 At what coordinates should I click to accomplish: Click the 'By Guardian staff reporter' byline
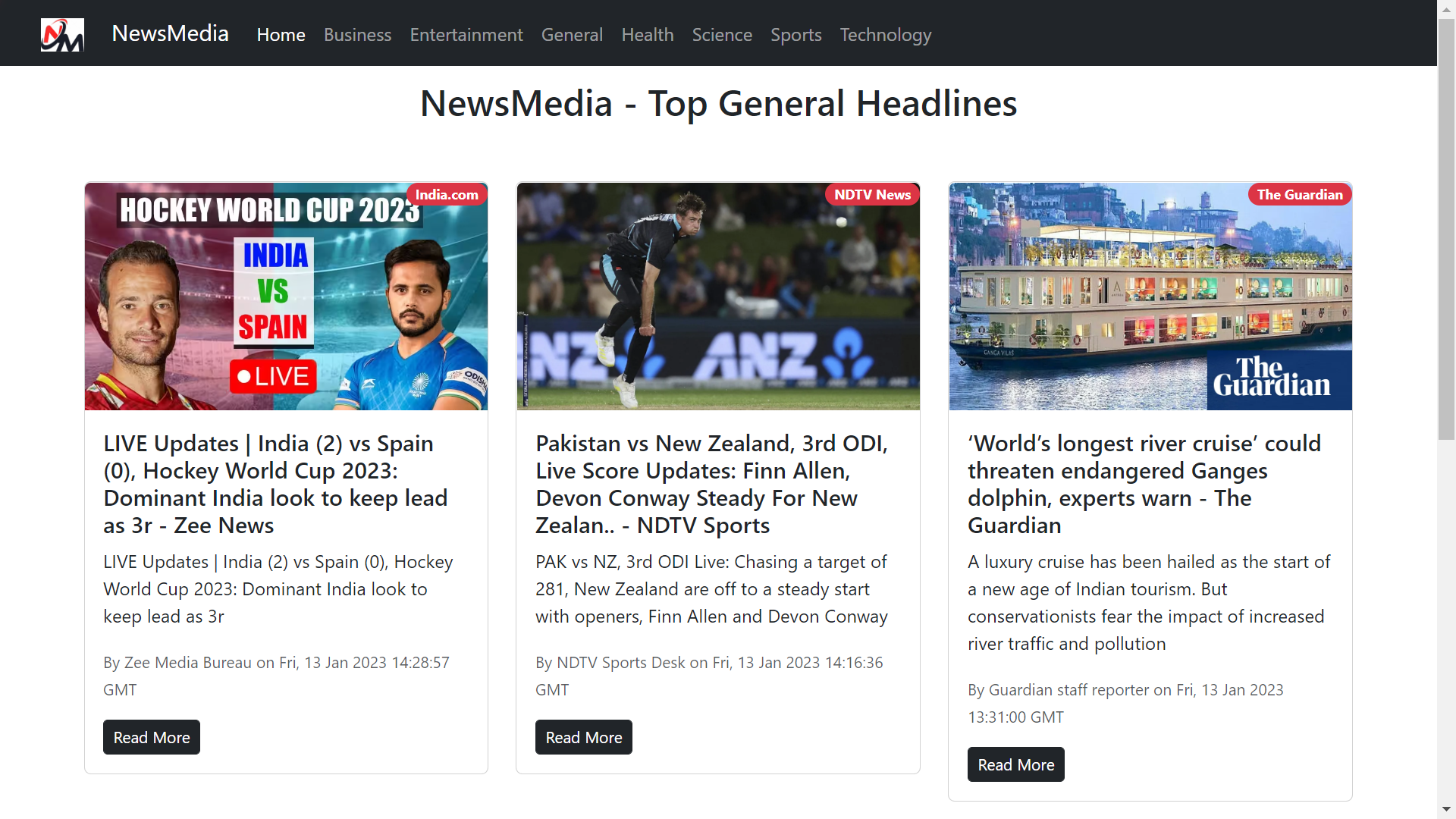pos(1125,703)
